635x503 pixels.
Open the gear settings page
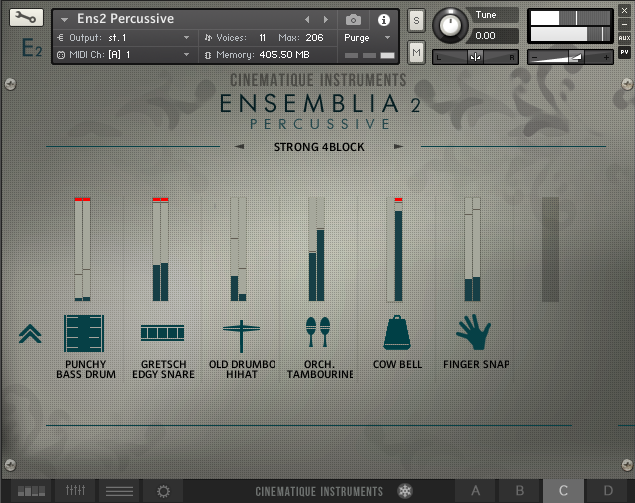coord(164,492)
